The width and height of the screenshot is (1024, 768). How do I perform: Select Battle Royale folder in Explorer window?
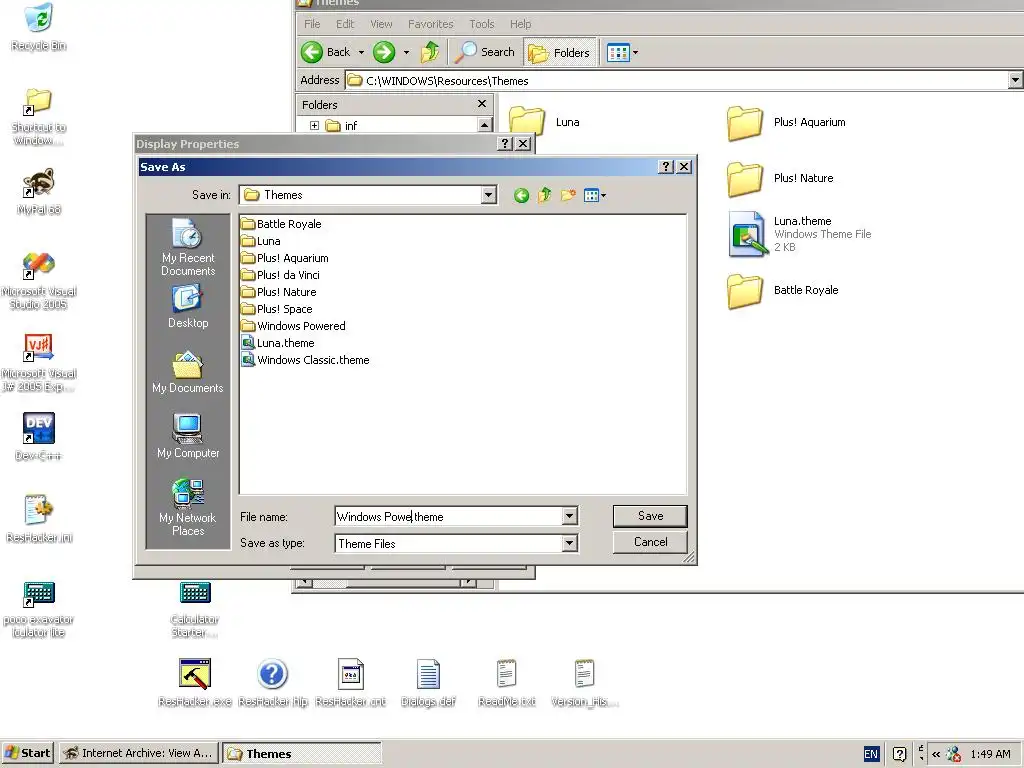point(783,291)
